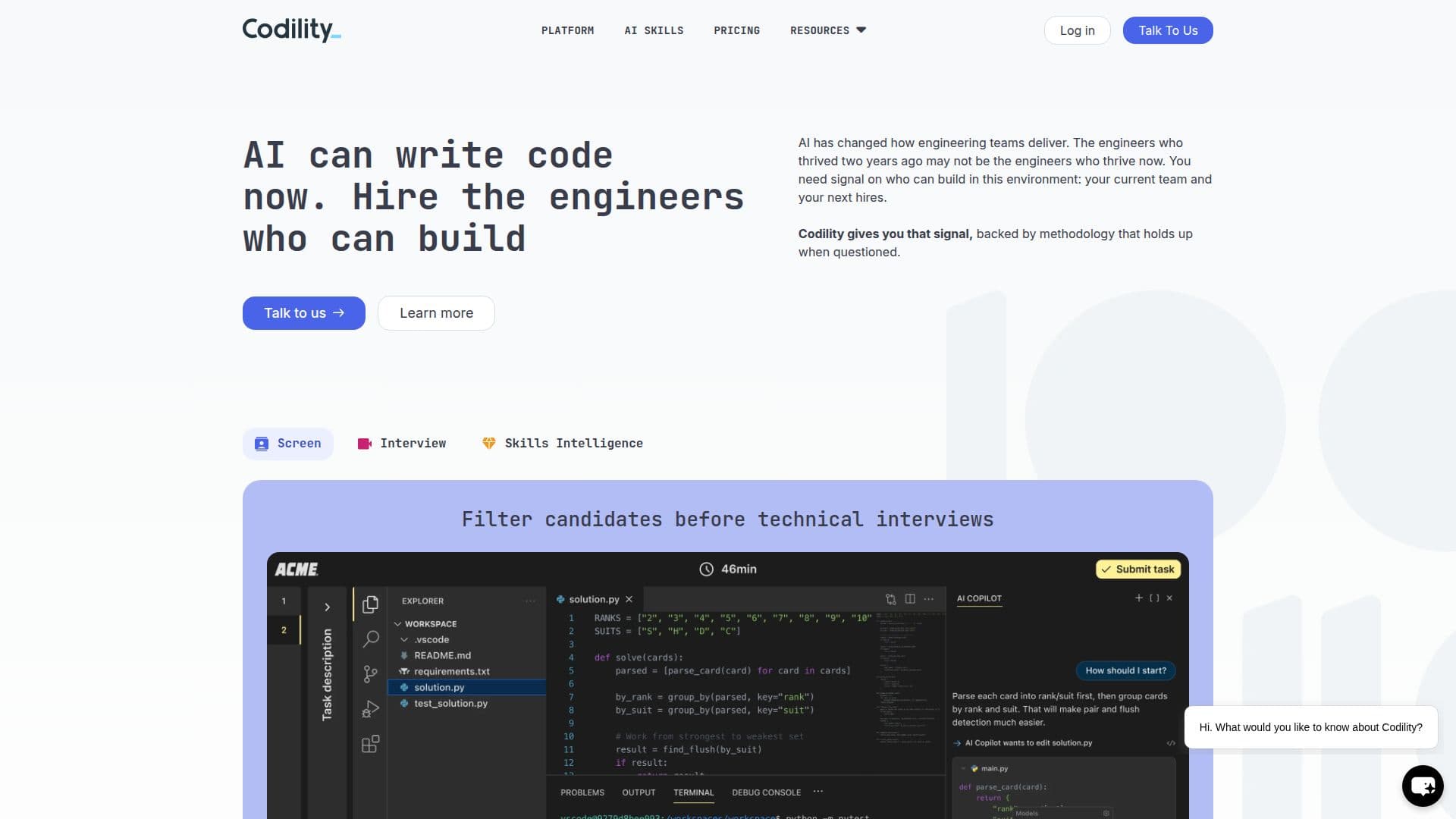1456x819 pixels.
Task: Select task number 1 in the sidebar
Action: coord(284,601)
